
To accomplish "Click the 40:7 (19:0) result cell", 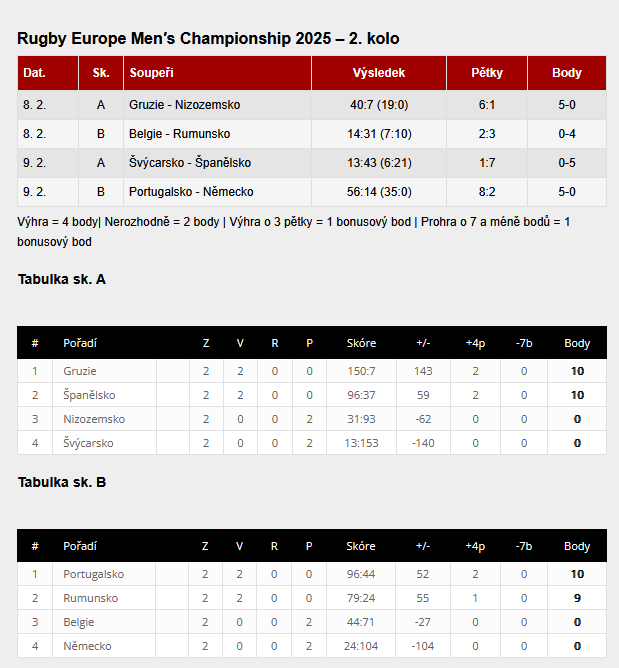I will pyautogui.click(x=379, y=105).
